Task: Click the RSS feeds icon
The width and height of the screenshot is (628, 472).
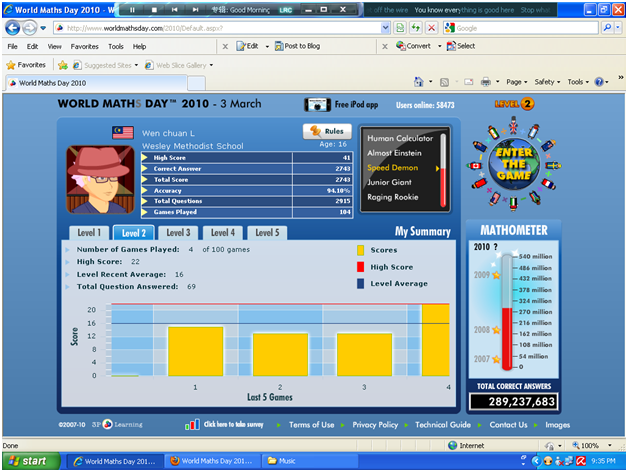Action: 444,82
